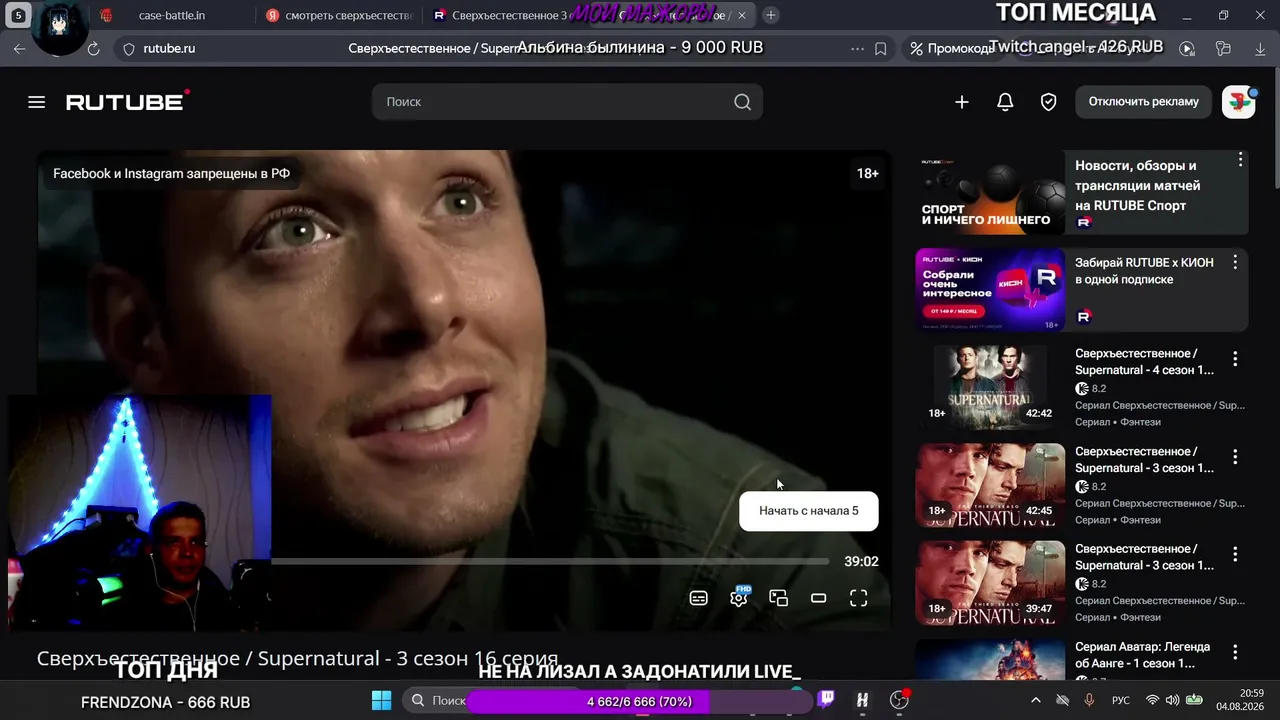Screen dimensions: 1280x720
Task: Switch to the смотреть сверхъестественное tab
Action: (338, 15)
